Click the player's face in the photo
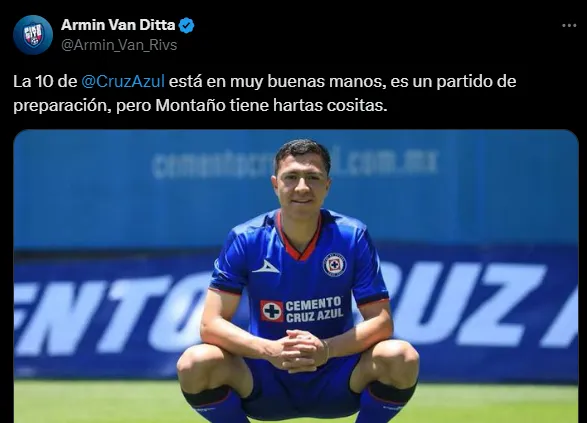Screen dimensions: 587x423 tap(301, 182)
